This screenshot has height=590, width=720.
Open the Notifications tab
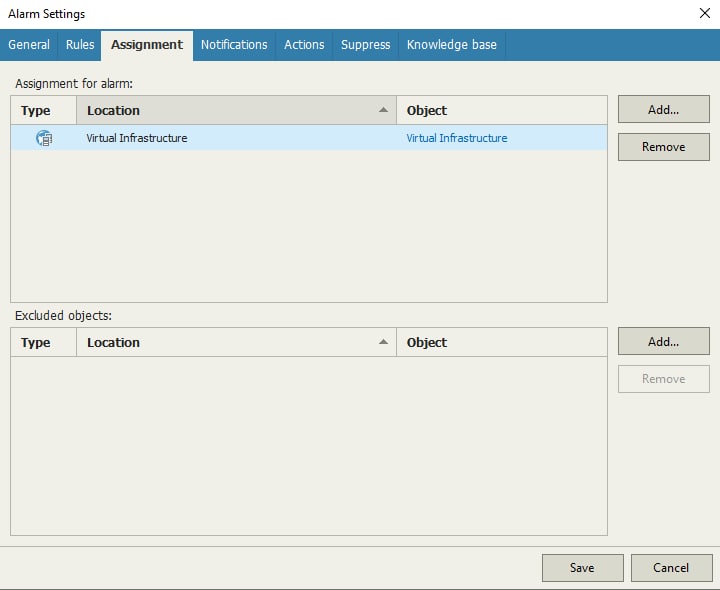pos(234,45)
